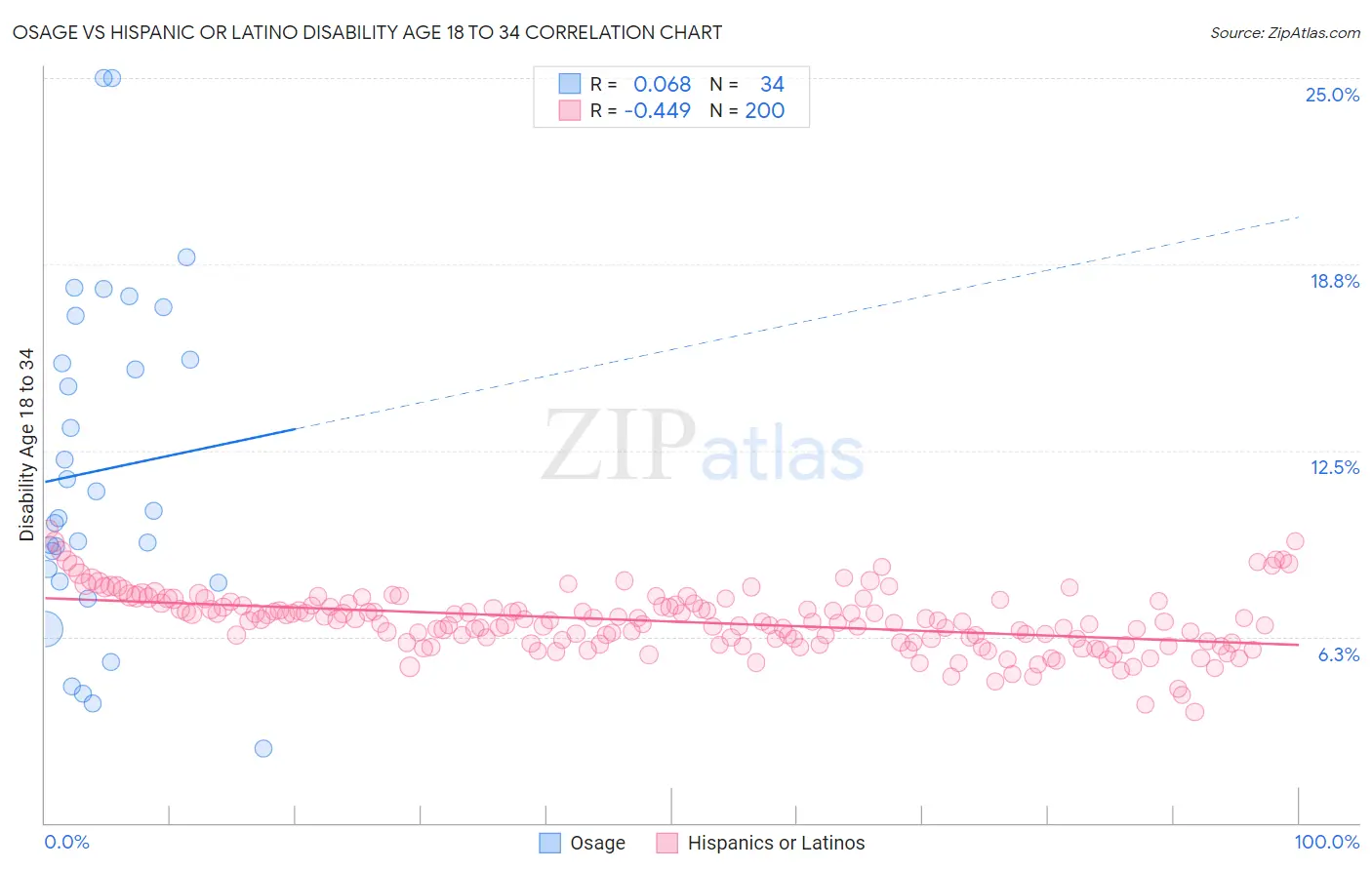
Task: Click the Disability Age 18 to 34 axis title
Action: point(26,445)
